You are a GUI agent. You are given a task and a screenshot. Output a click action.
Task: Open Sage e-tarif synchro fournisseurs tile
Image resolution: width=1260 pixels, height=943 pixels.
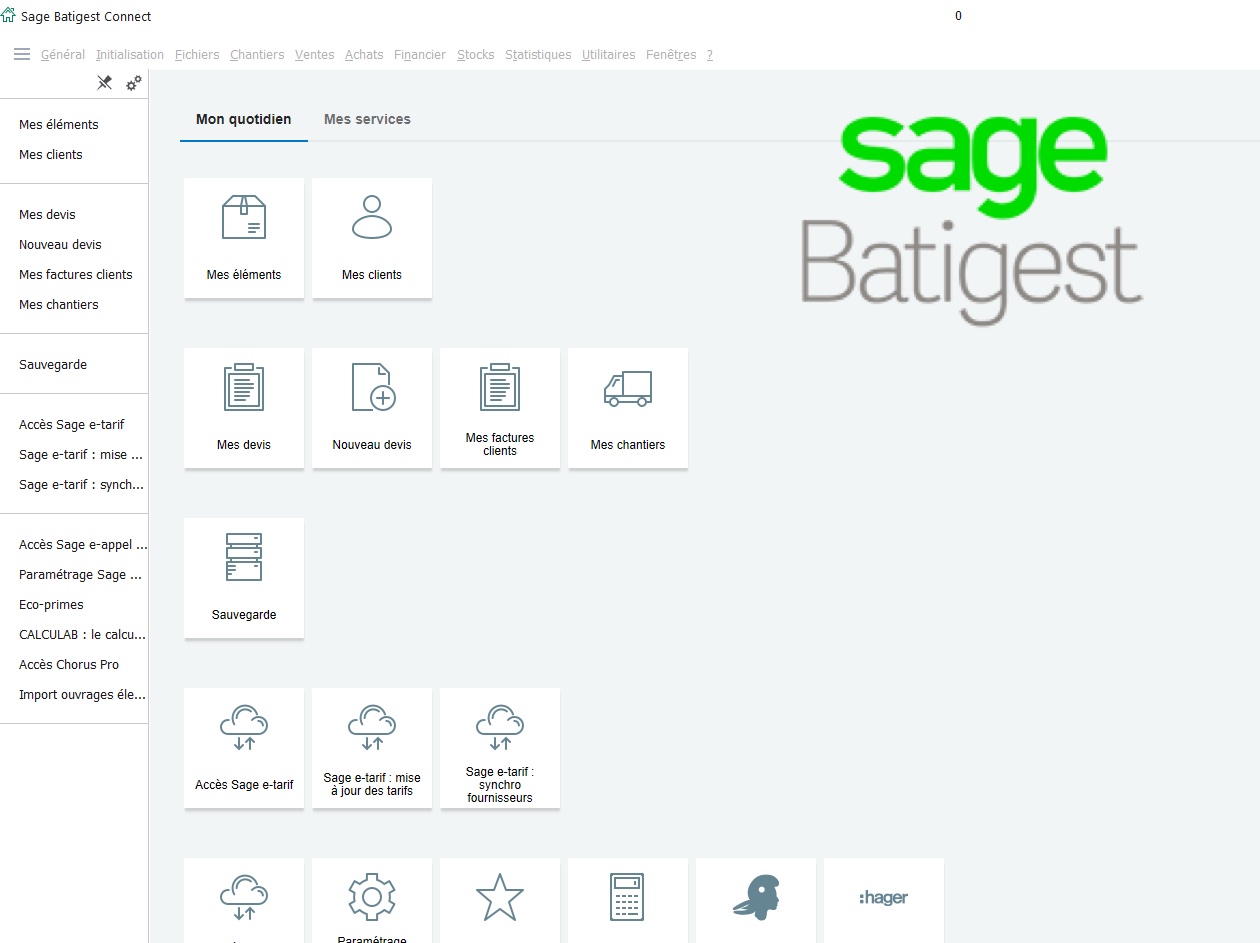coord(500,748)
